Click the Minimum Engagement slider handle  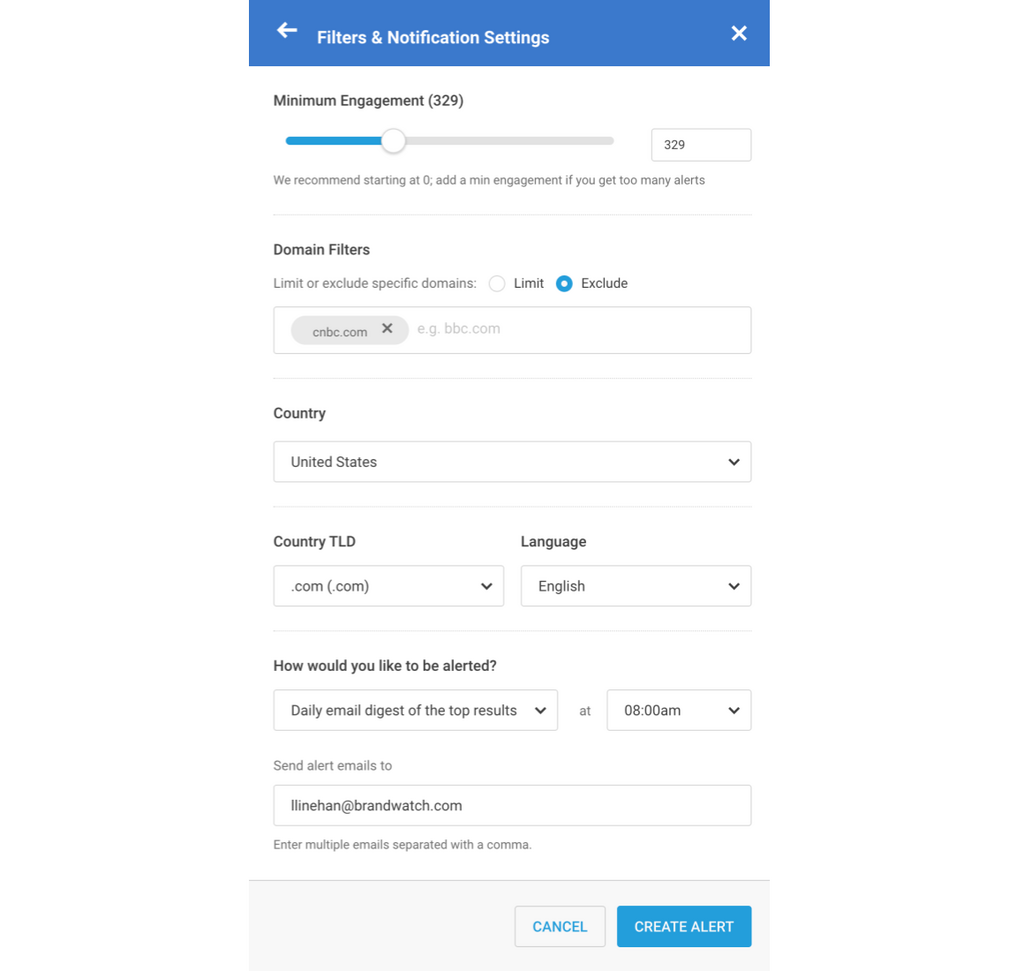click(394, 141)
